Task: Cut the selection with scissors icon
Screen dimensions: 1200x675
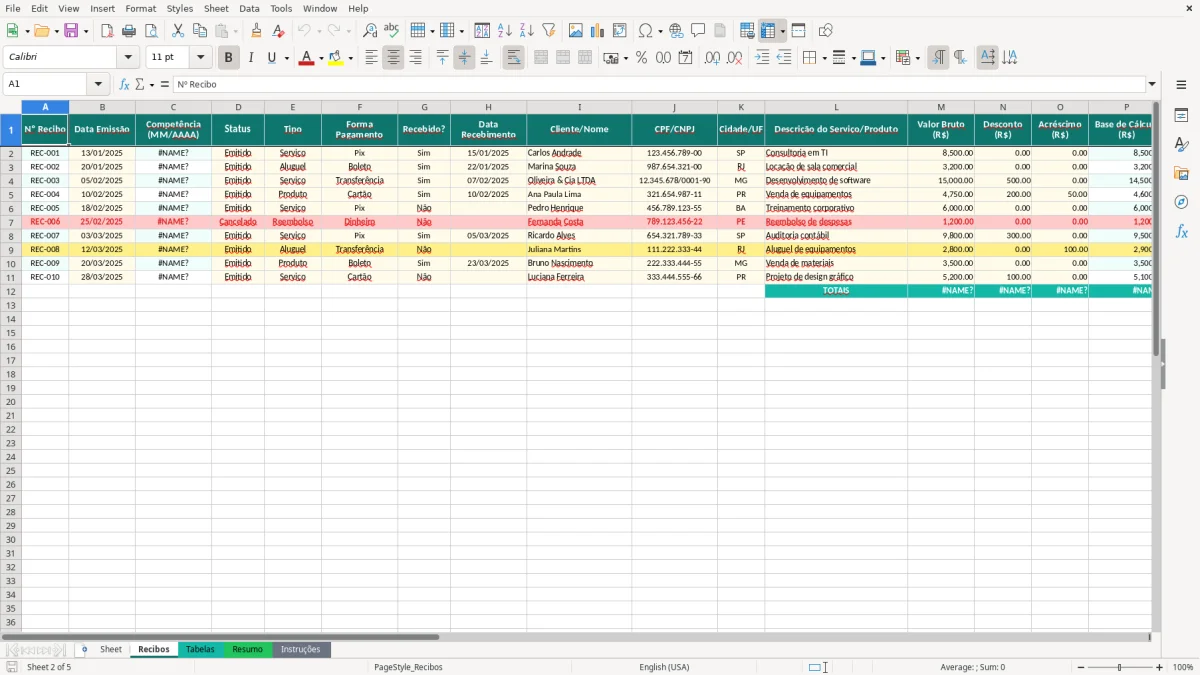Action: tap(178, 31)
